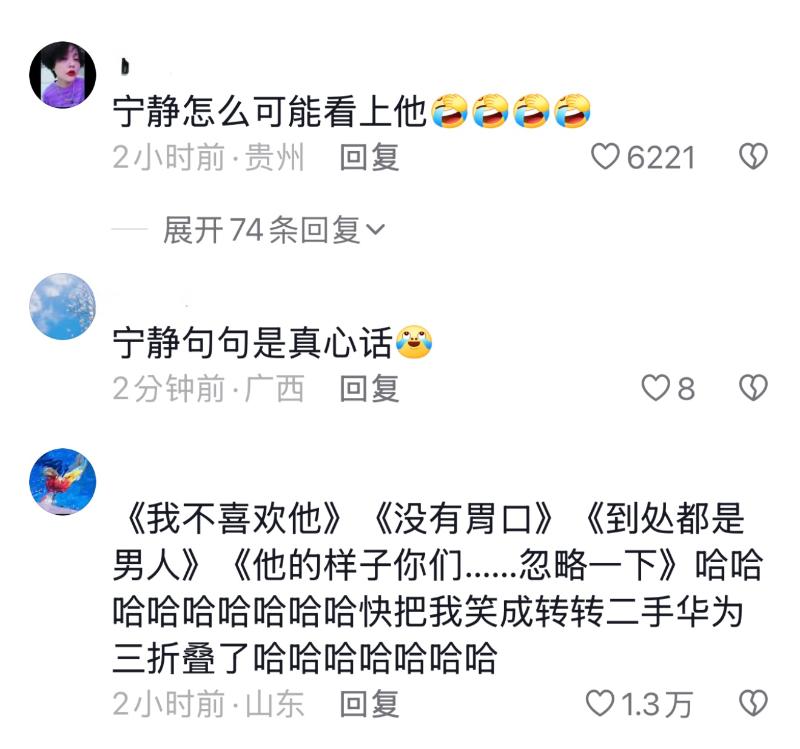Like the Guangxi comment with 8 likes
Screen dimensions: 800x749
pyautogui.click(x=656, y=388)
